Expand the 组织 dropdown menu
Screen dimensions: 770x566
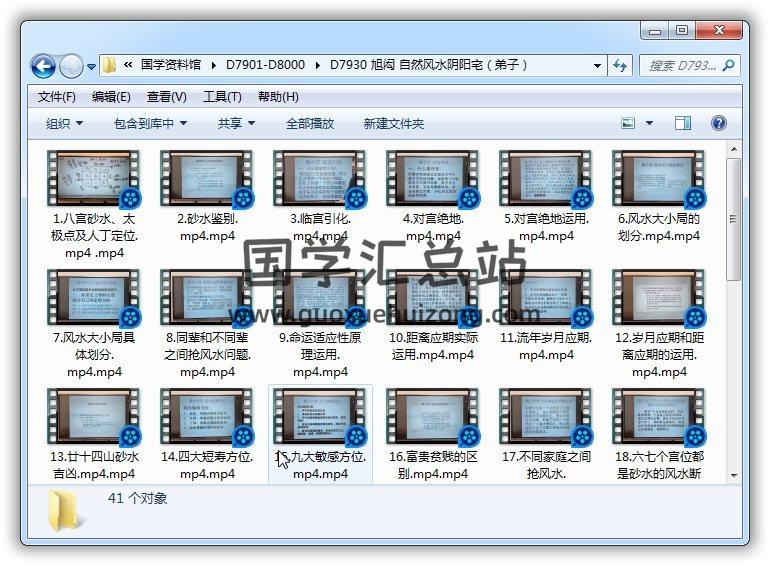64,123
